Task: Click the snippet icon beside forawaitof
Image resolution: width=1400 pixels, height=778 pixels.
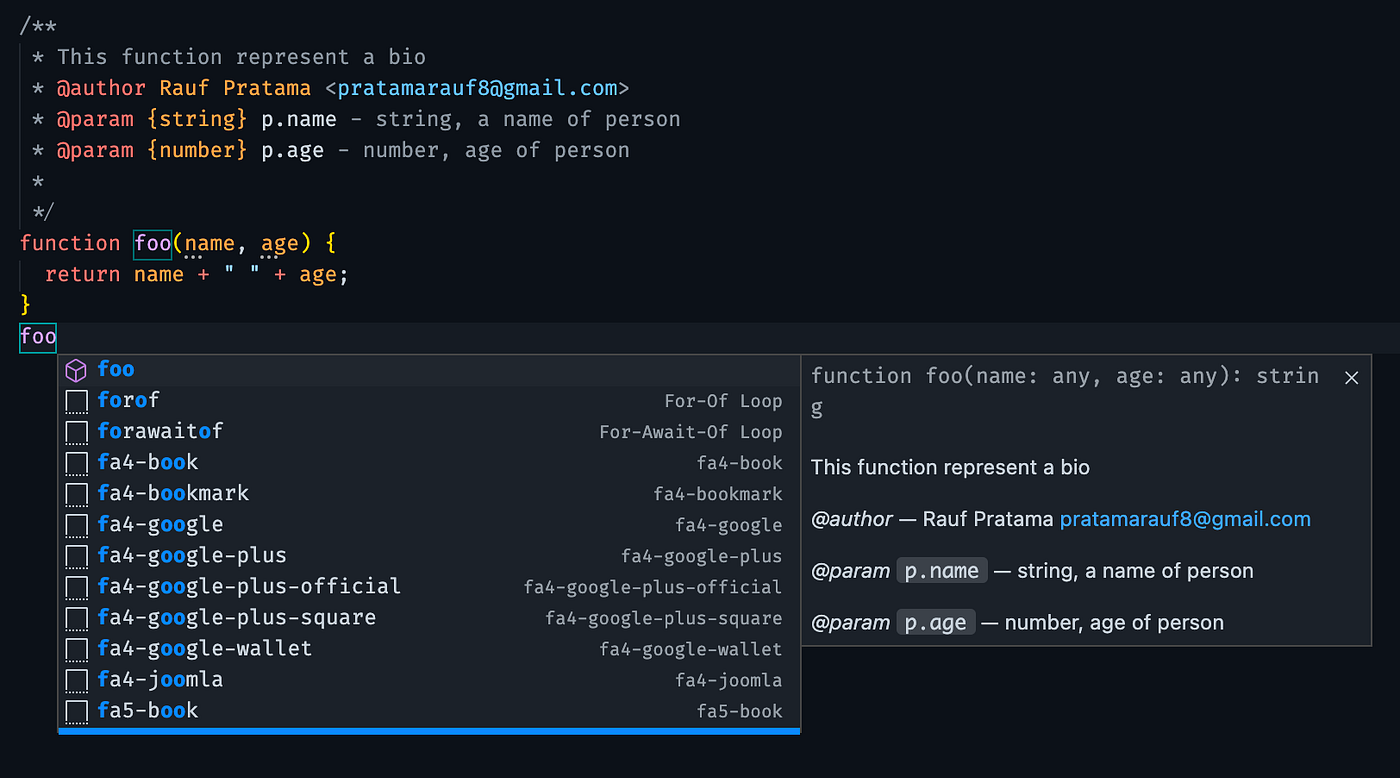Action: [x=76, y=431]
